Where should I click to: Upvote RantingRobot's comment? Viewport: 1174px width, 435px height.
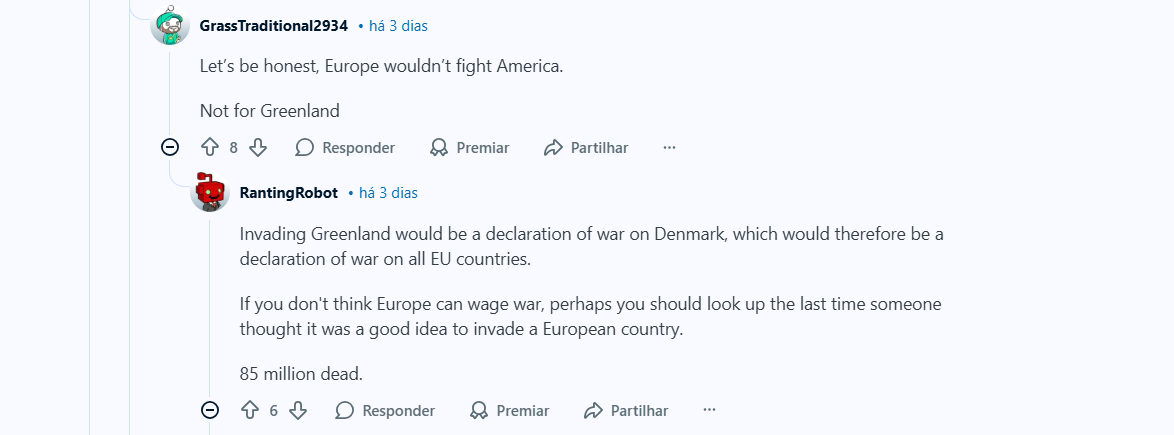[250, 410]
